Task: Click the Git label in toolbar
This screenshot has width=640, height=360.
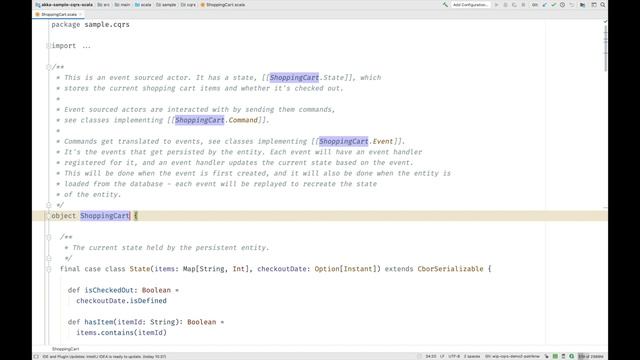Action: pyautogui.click(x=534, y=5)
